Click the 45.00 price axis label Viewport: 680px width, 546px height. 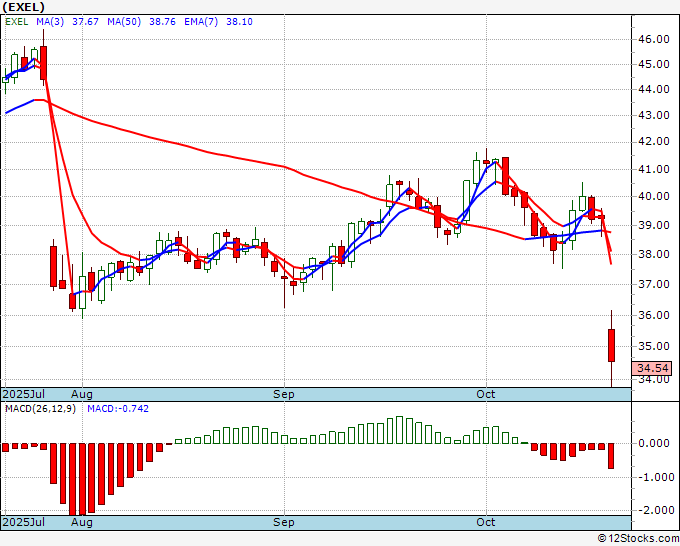coord(654,64)
